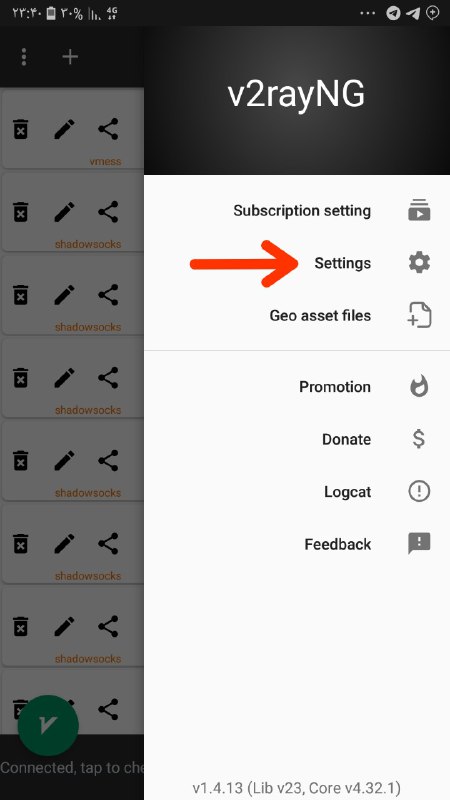Tap the green V connection toggle button
This screenshot has height=800, width=450.
pos(48,726)
